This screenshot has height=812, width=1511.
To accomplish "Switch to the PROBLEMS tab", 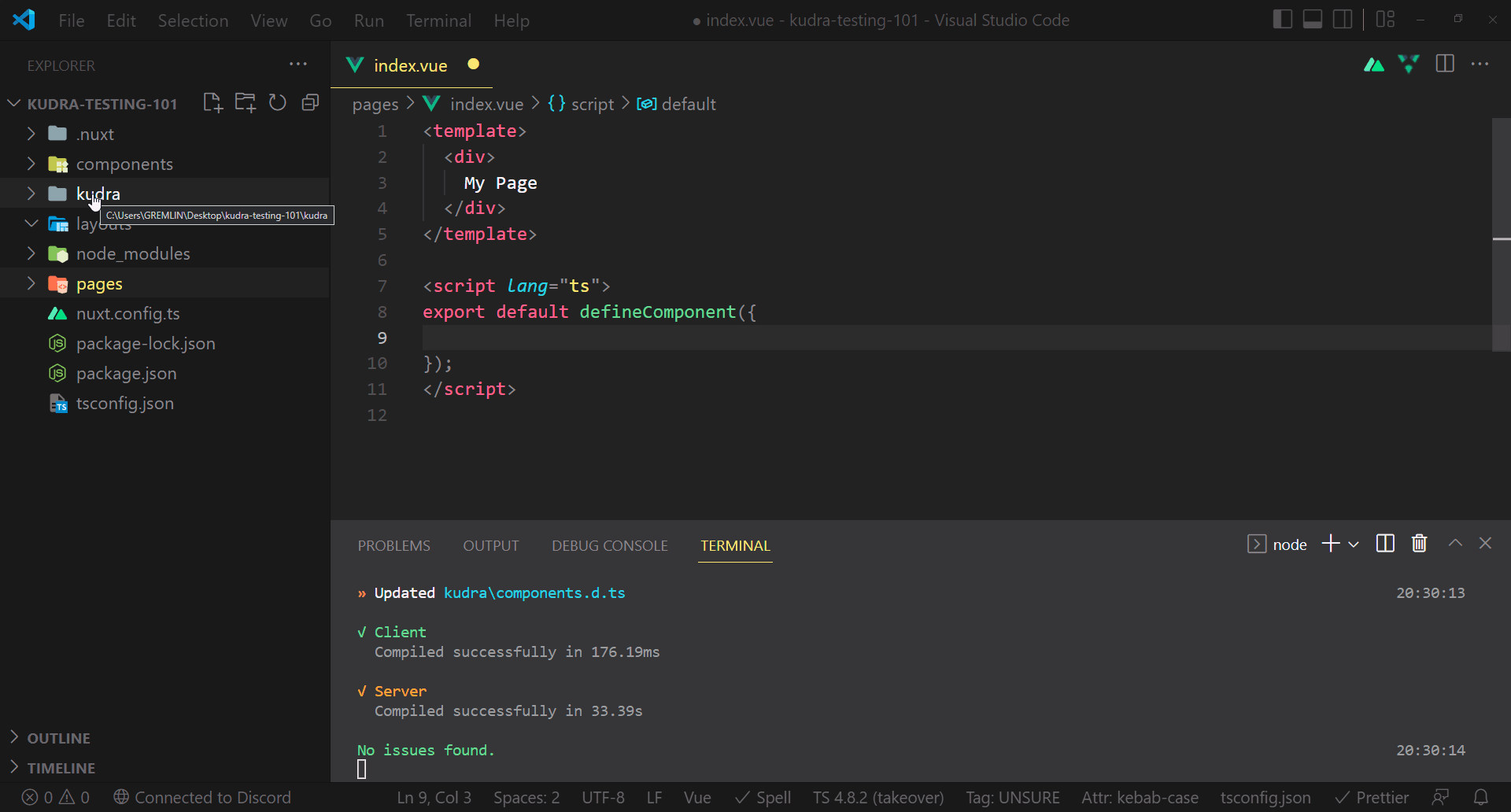I will (x=393, y=545).
